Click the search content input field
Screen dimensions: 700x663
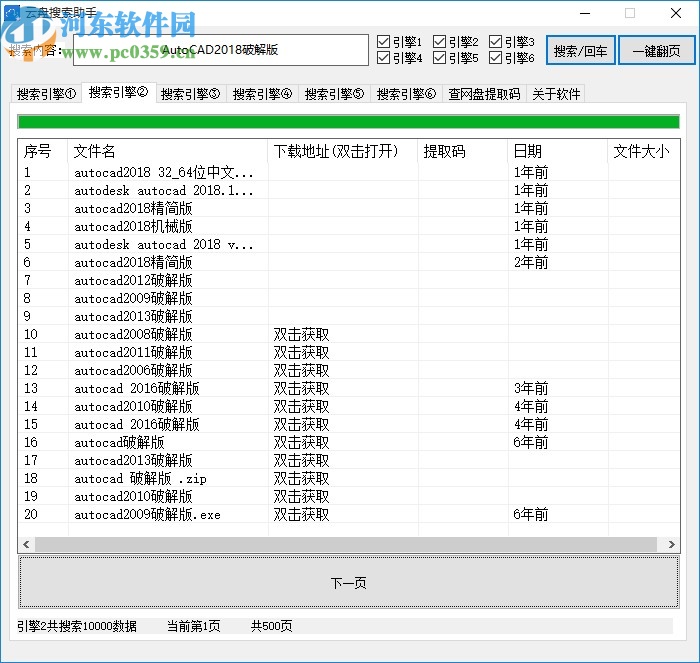click(x=221, y=50)
